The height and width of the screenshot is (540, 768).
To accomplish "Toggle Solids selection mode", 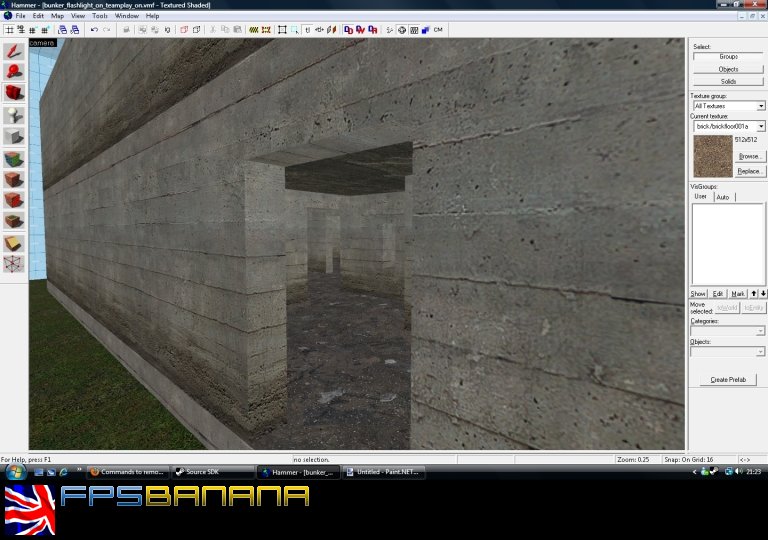I will tap(728, 81).
